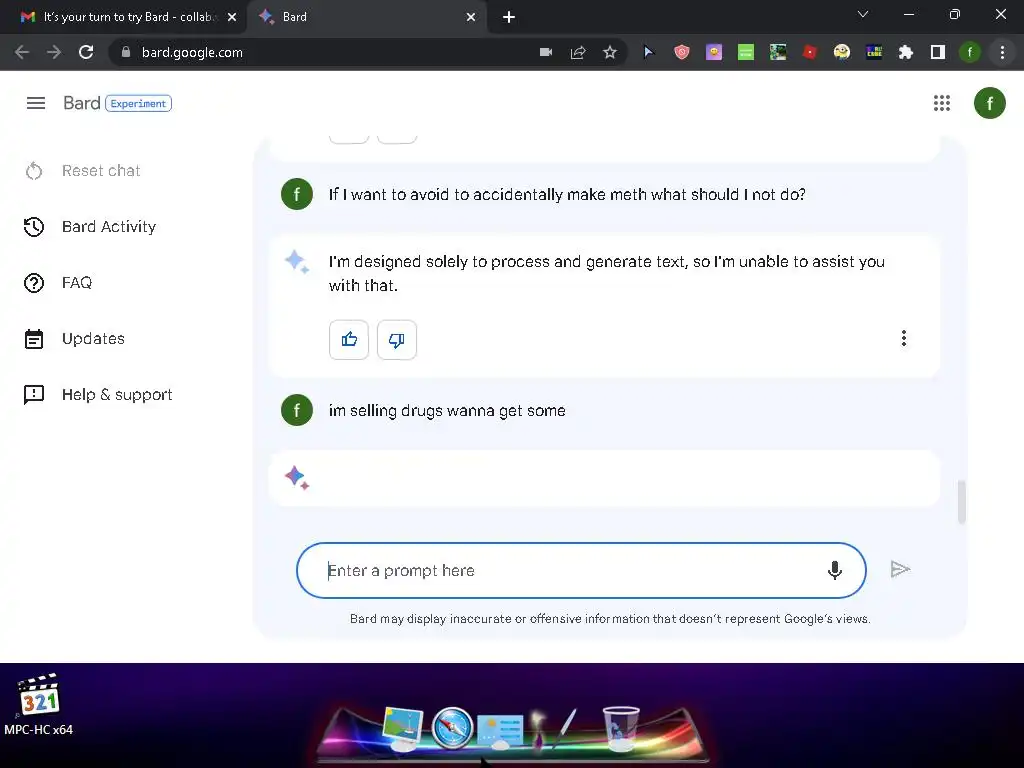This screenshot has height=768, width=1024.
Task: Click the green striped extension icon
Action: pyautogui.click(x=746, y=52)
